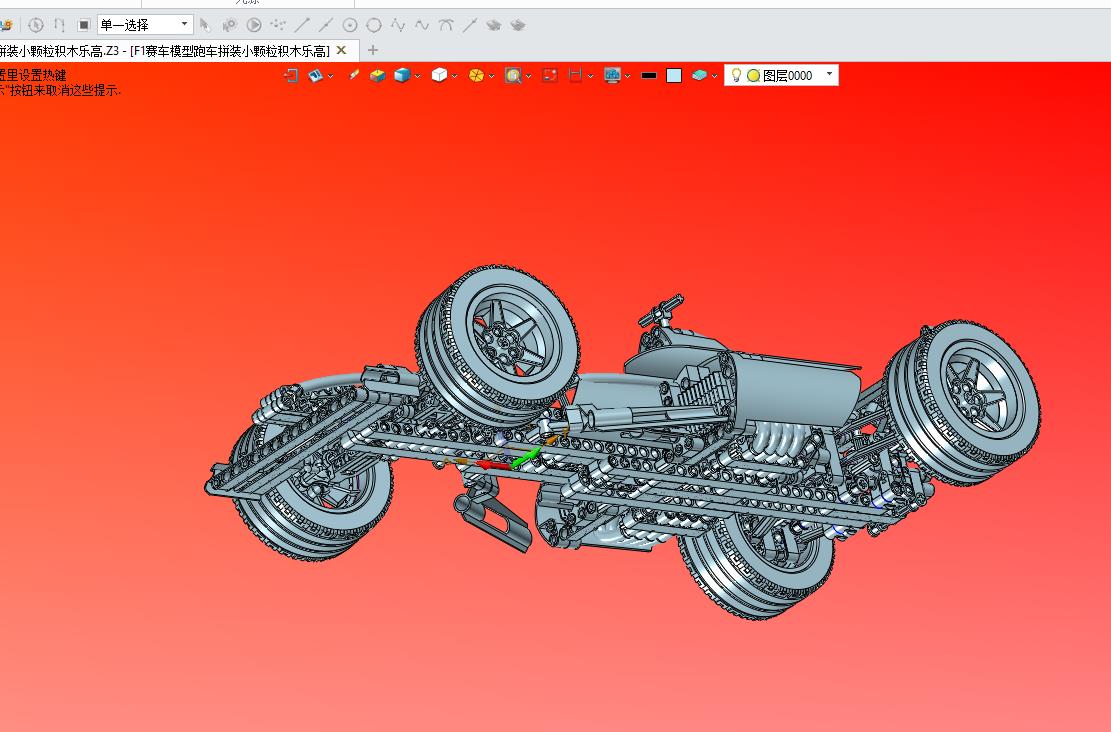1111x732 pixels.
Task: Click the circle quadrant snap icon
Action: [x=374, y=26]
